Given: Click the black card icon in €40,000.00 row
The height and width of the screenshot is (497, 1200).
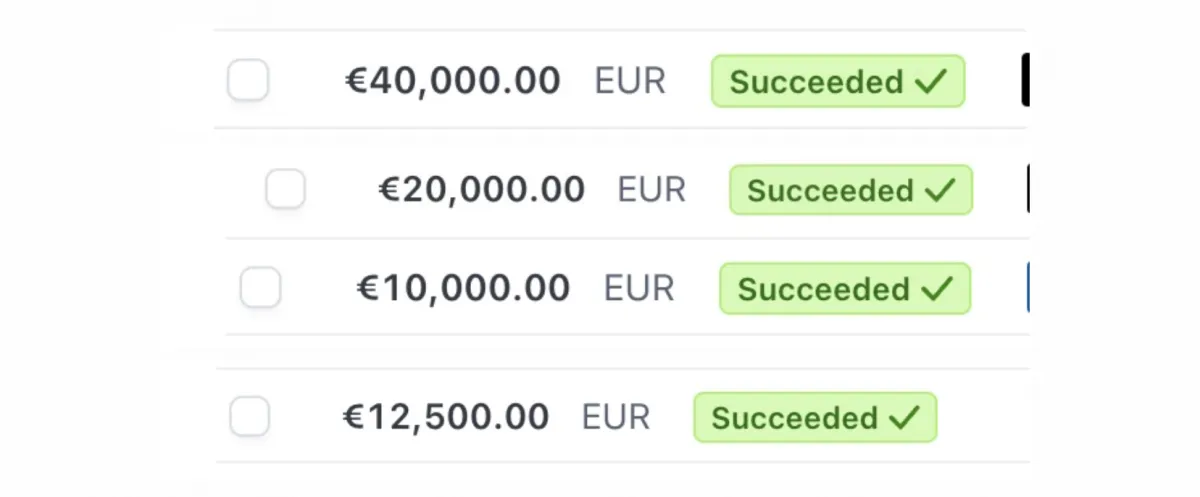Looking at the screenshot, I should pyautogui.click(x=1025, y=81).
